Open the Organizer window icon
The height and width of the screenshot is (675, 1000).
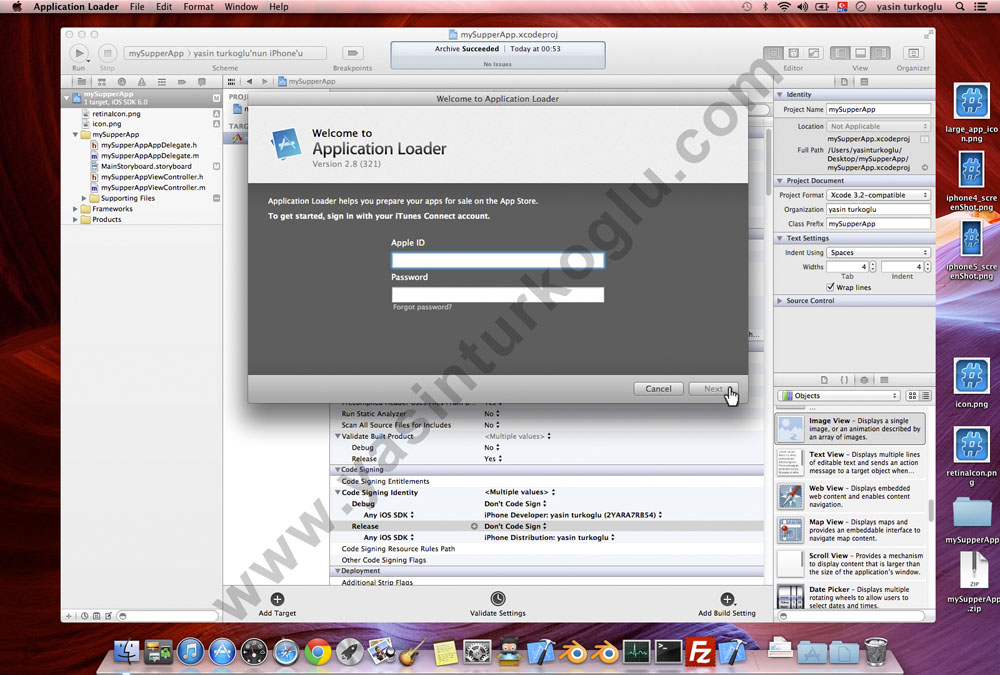pyautogui.click(x=913, y=53)
